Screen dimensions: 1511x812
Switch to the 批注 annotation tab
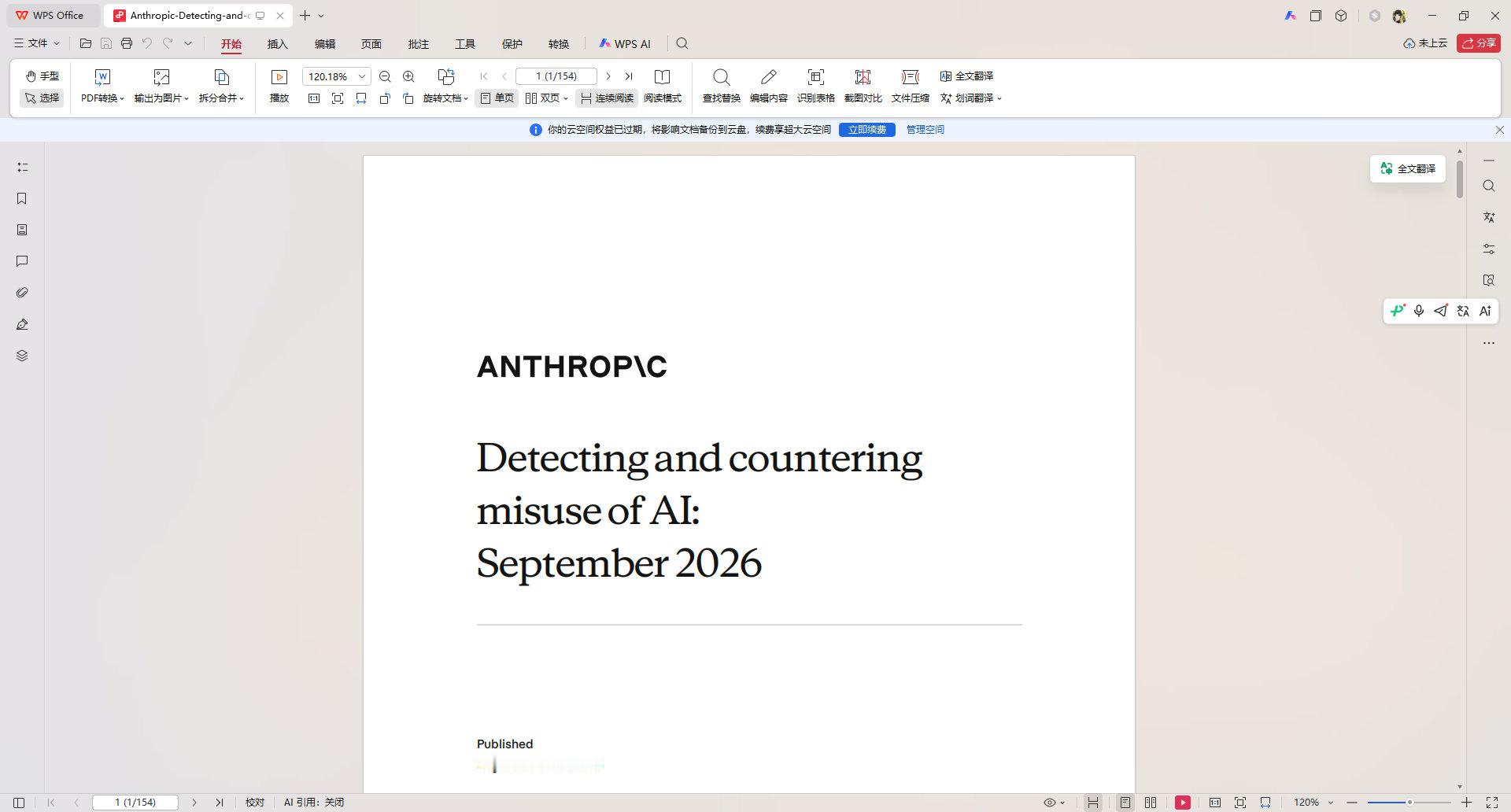point(419,44)
